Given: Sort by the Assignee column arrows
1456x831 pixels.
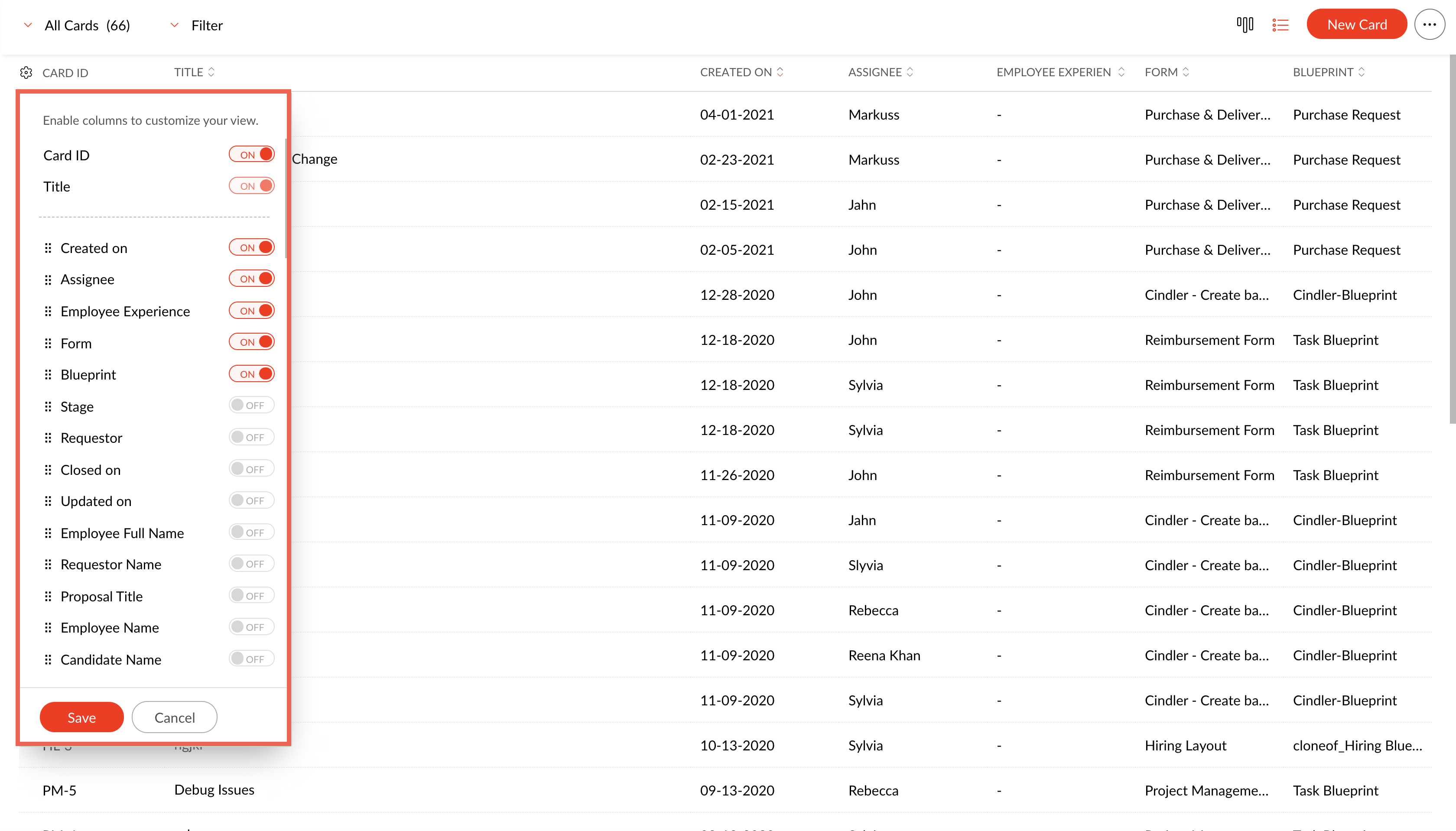Looking at the screenshot, I should point(910,72).
